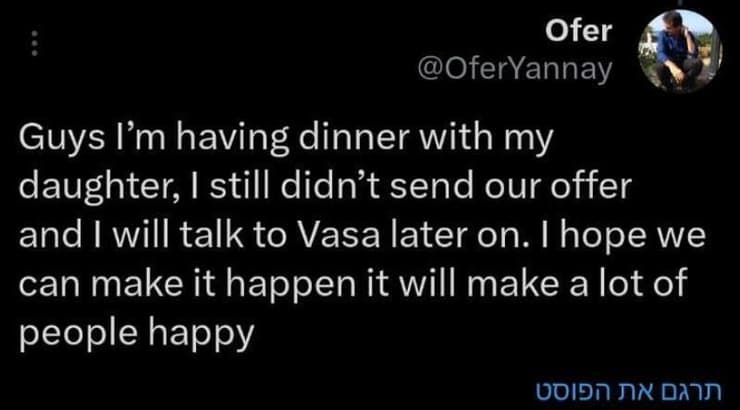Open the profile via display name Ofer
The width and height of the screenshot is (740, 410).
pos(578,32)
